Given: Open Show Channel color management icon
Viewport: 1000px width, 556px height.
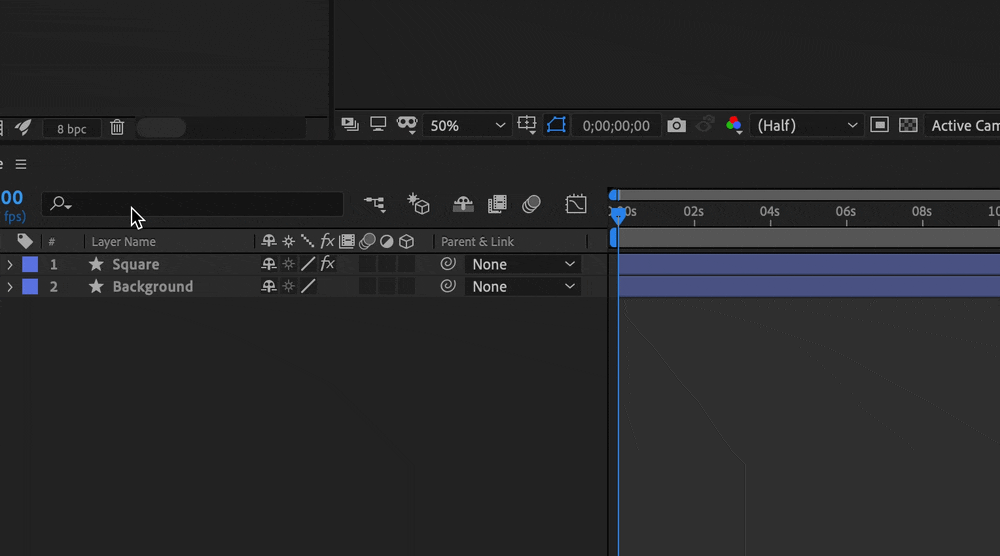Looking at the screenshot, I should point(734,125).
